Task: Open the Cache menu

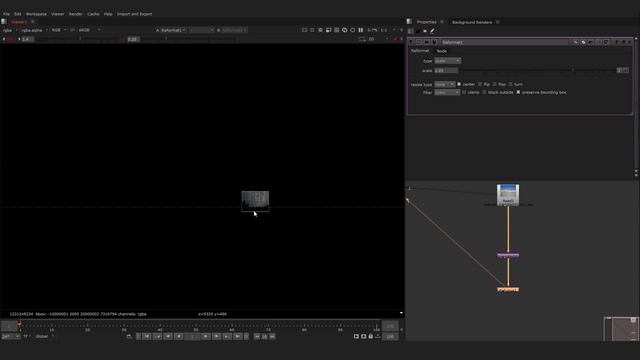Action: (93, 14)
